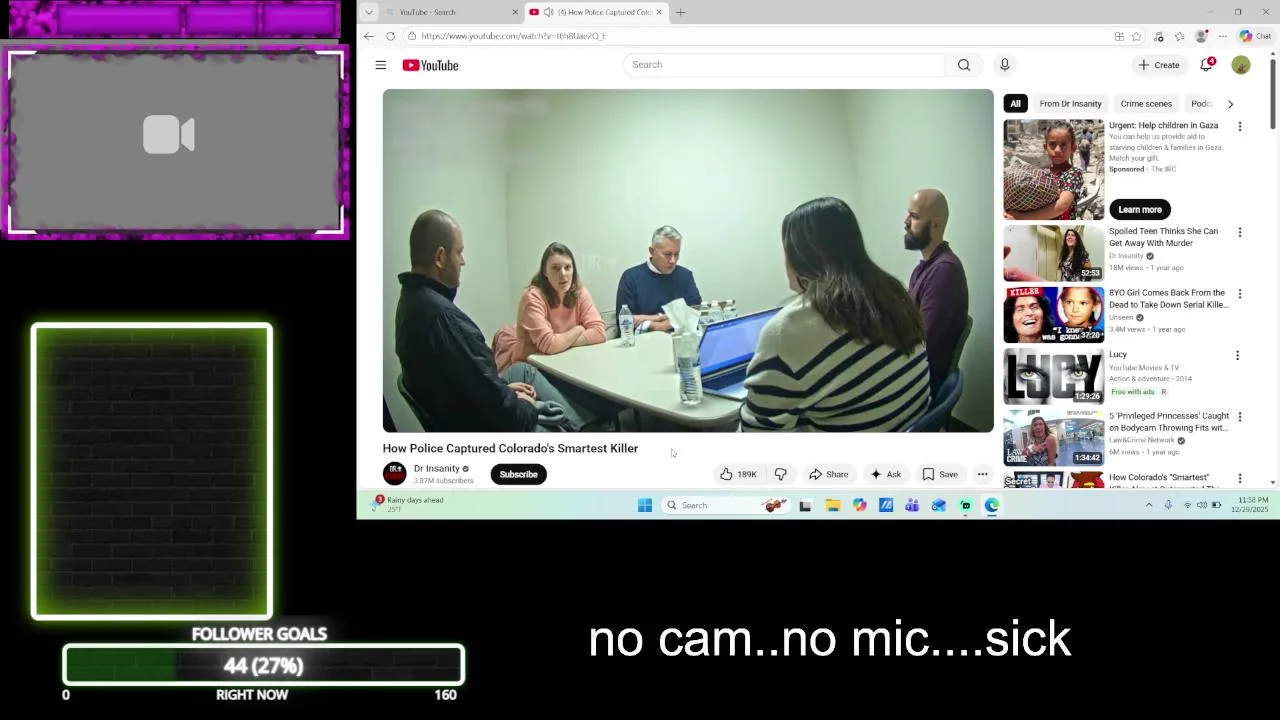Screen dimensions: 1280x720
Task: Open clock showing 11:58 PM
Action: pos(1252,505)
